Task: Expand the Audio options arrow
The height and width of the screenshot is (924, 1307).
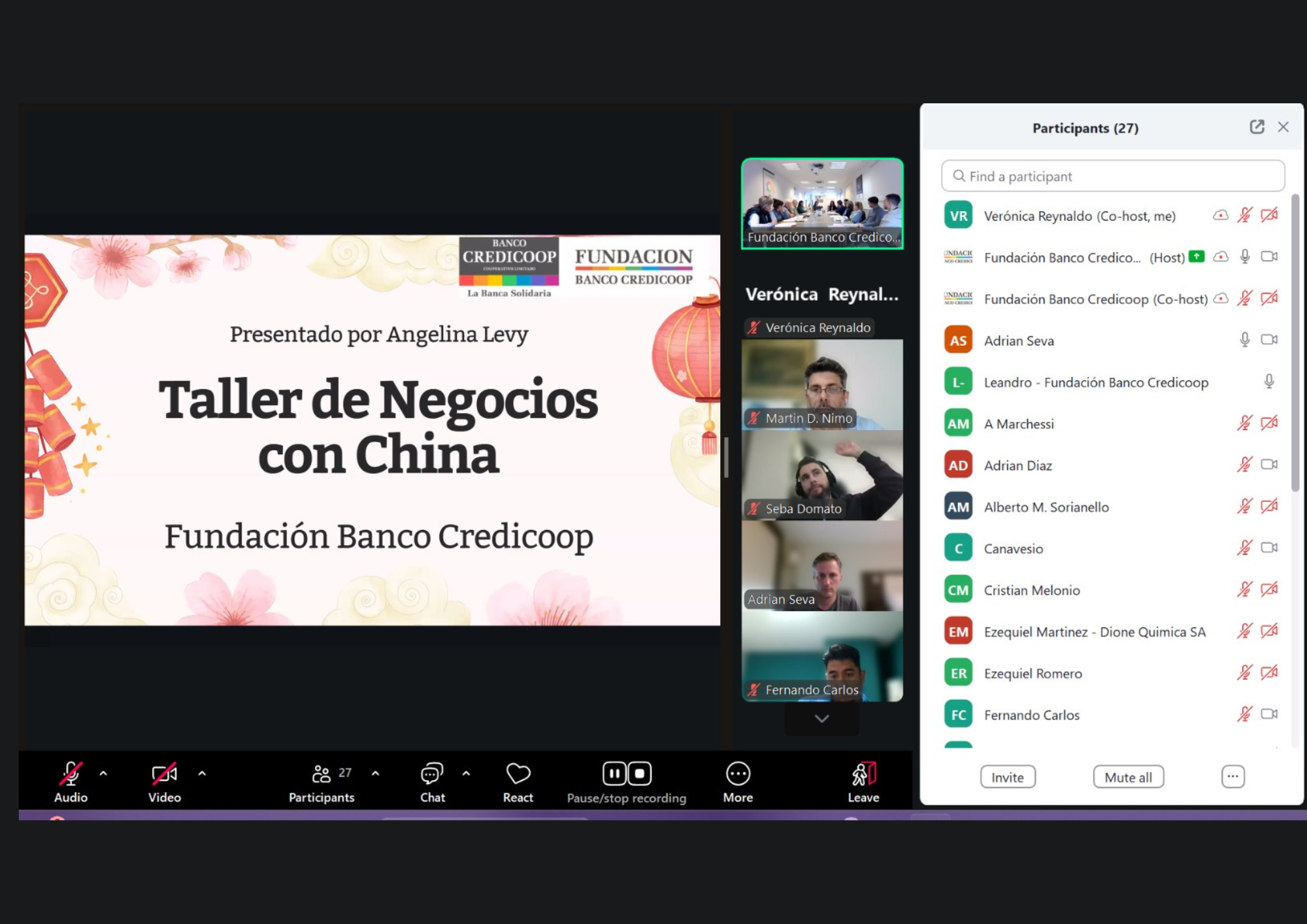Action: (103, 774)
